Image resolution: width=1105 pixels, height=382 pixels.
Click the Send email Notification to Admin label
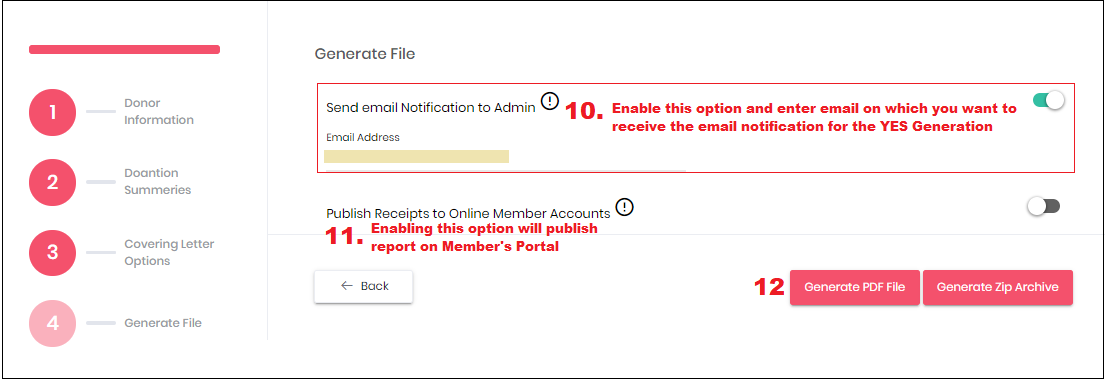pyautogui.click(x=431, y=109)
